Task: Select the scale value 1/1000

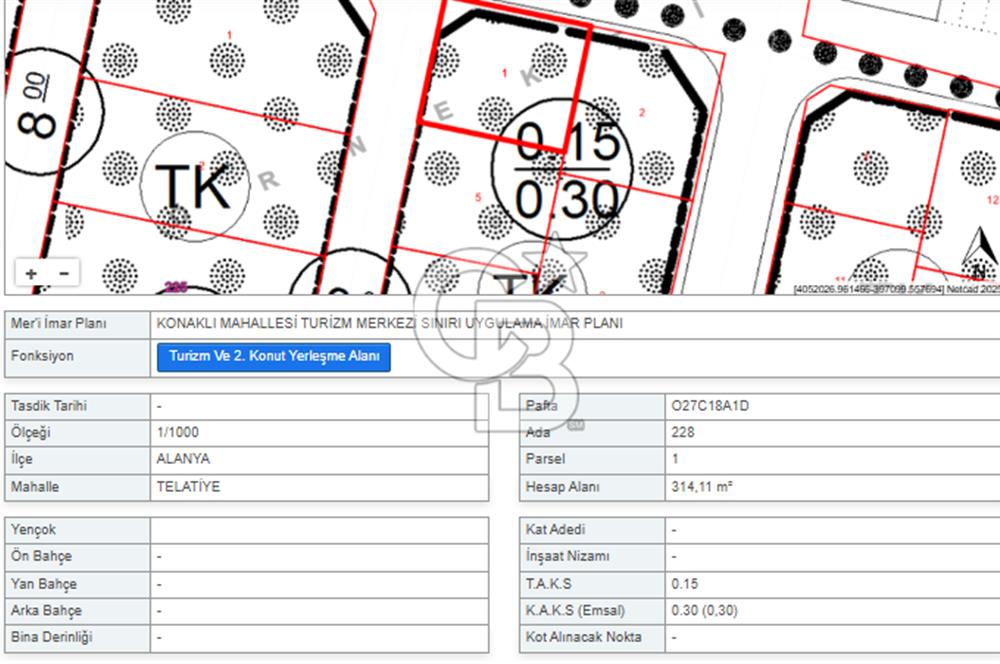Action: click(x=178, y=432)
